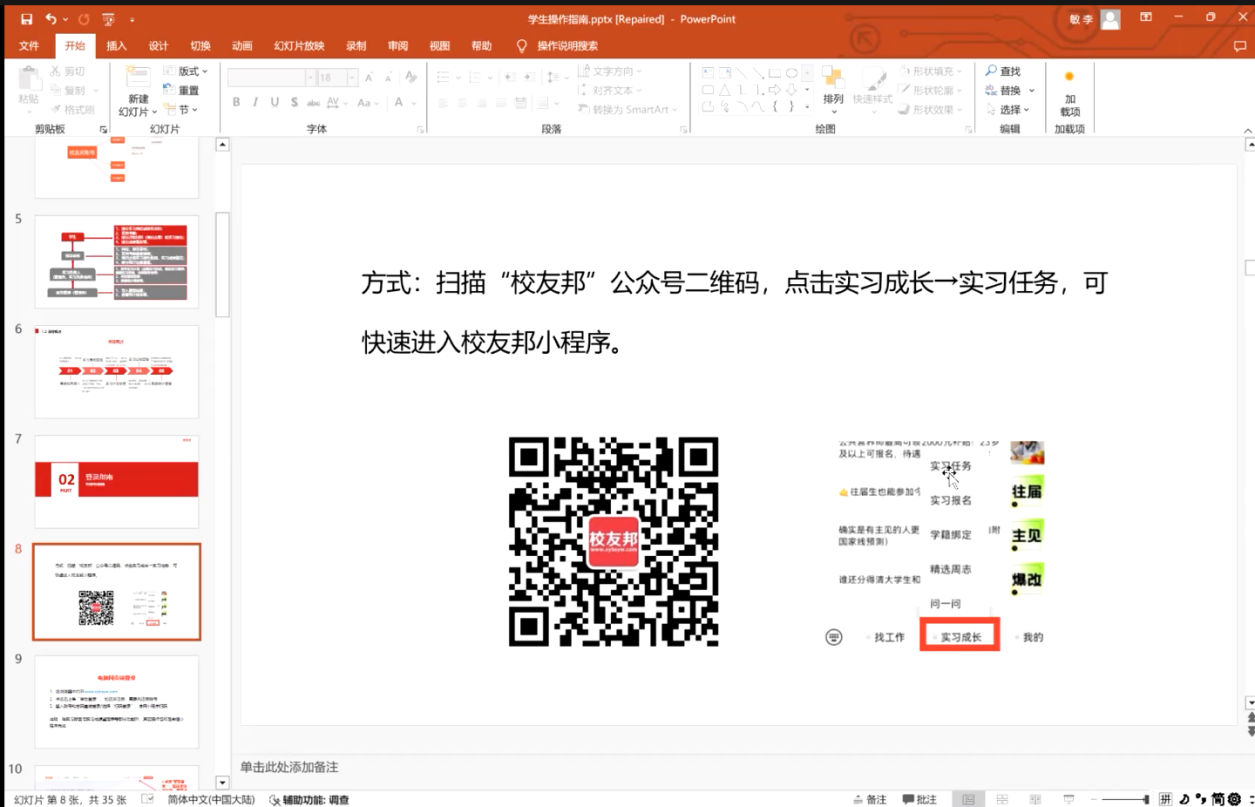Save the presentation from the quick access toolbar
Image resolution: width=1255 pixels, height=807 pixels.
pyautogui.click(x=26, y=19)
